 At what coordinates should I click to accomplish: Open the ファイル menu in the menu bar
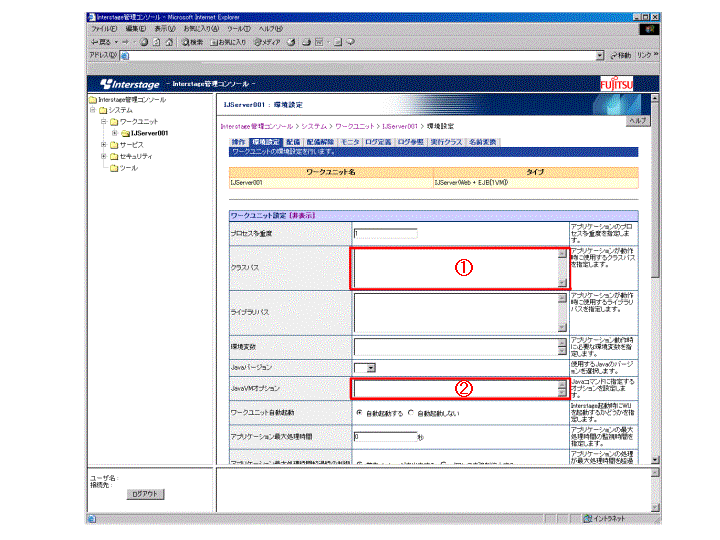pyautogui.click(x=105, y=29)
